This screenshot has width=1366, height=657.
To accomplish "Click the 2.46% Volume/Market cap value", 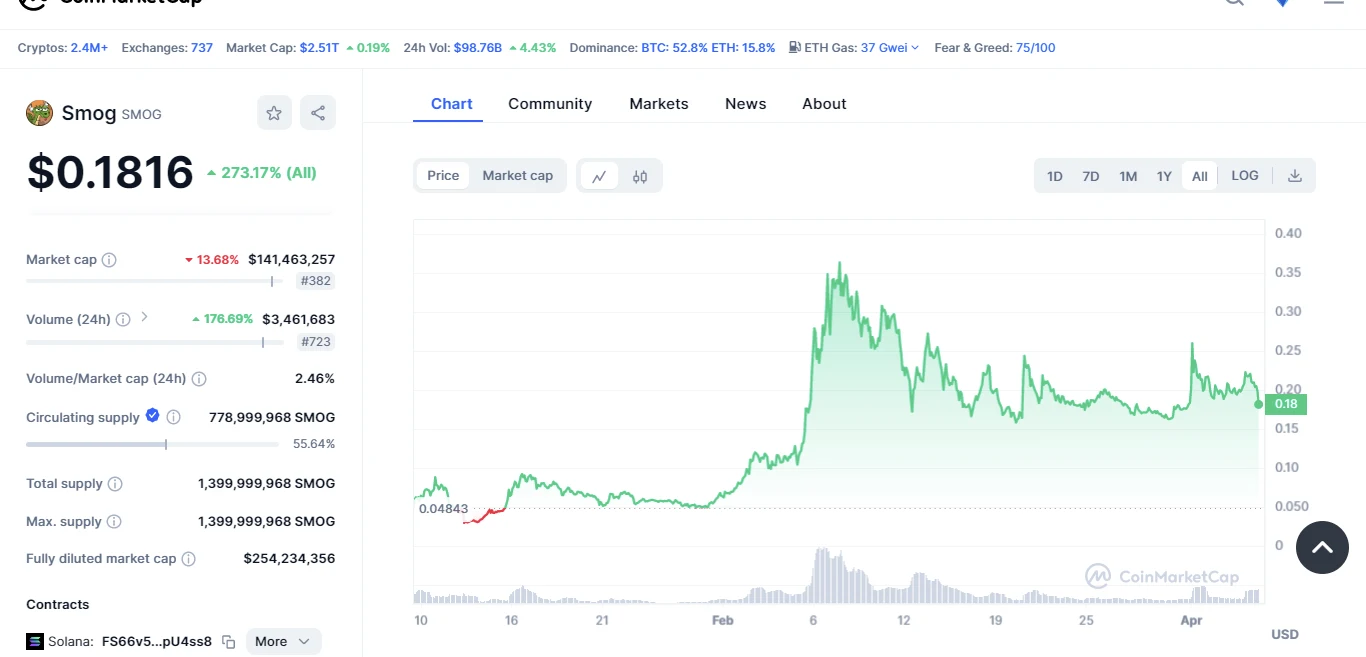I will click(315, 379).
